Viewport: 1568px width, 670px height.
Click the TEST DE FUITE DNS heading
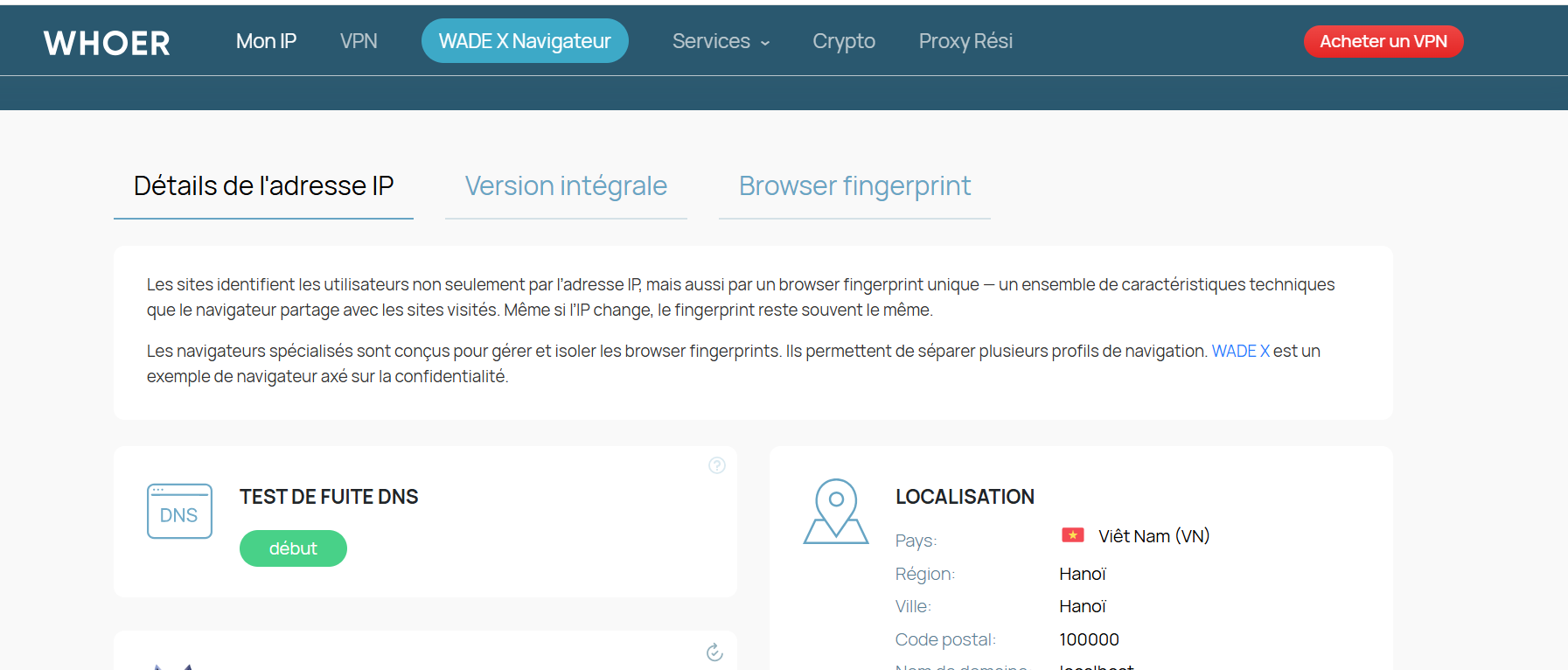click(x=329, y=497)
